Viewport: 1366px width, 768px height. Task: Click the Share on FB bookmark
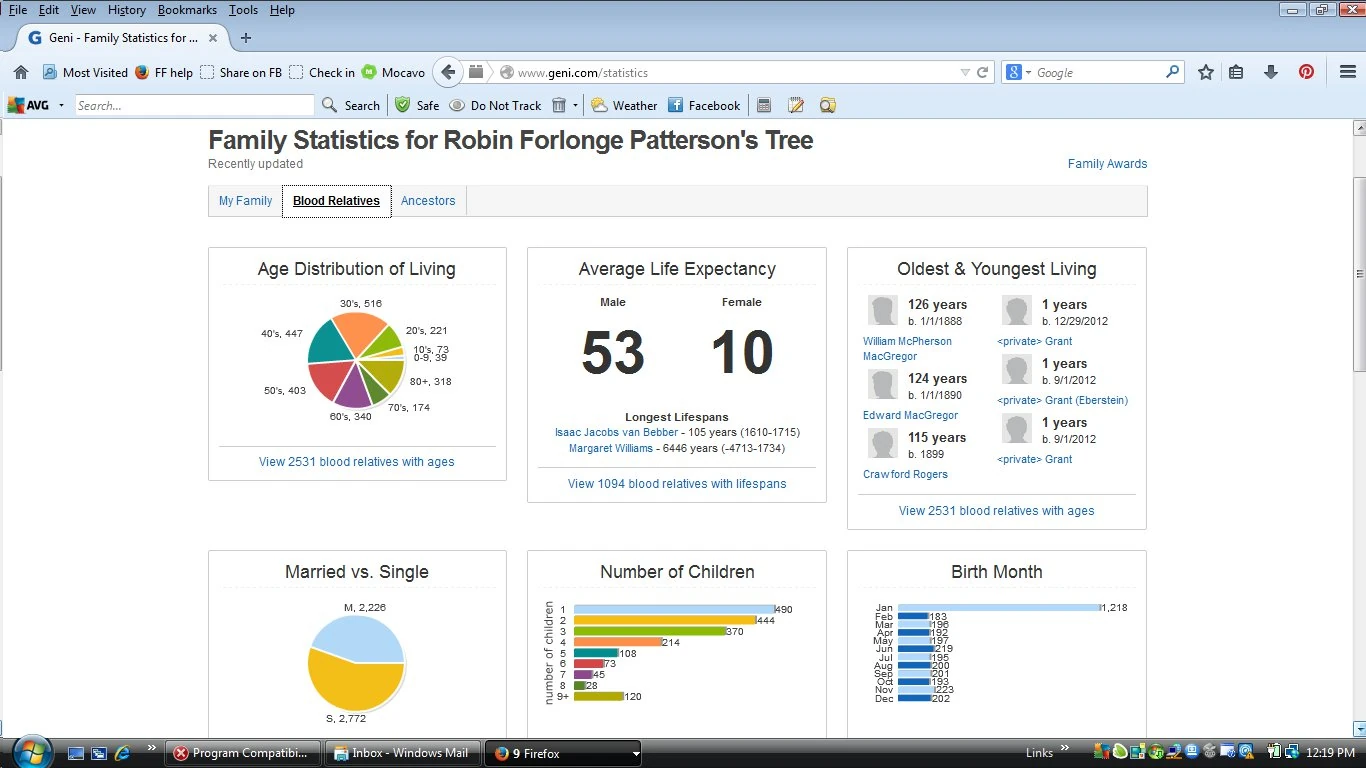241,72
